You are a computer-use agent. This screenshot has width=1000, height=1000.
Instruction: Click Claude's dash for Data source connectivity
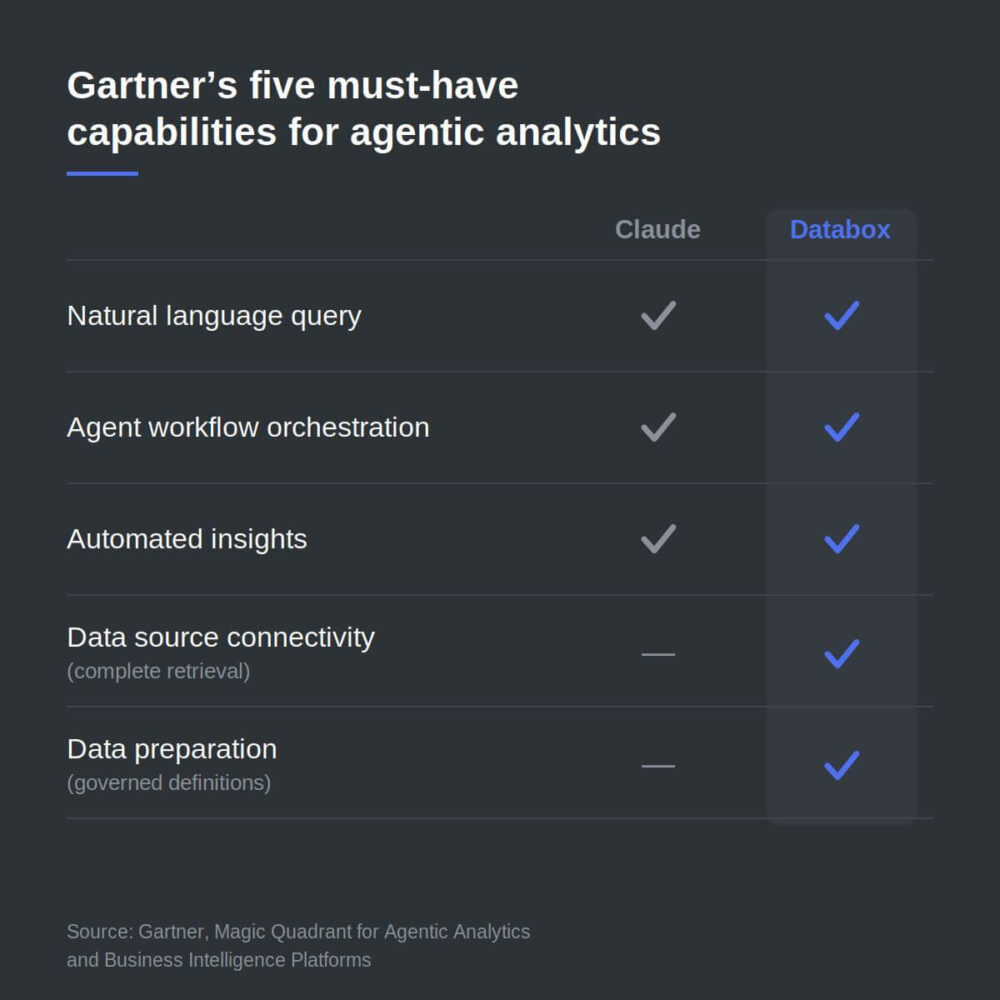[x=658, y=654]
